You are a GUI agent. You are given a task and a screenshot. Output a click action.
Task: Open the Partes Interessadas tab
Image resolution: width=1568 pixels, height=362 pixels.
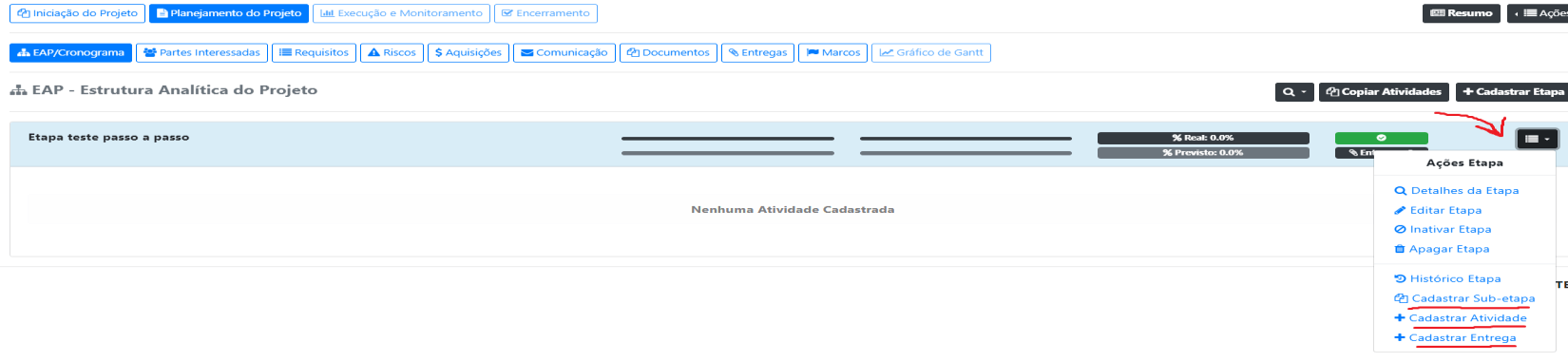(201, 52)
